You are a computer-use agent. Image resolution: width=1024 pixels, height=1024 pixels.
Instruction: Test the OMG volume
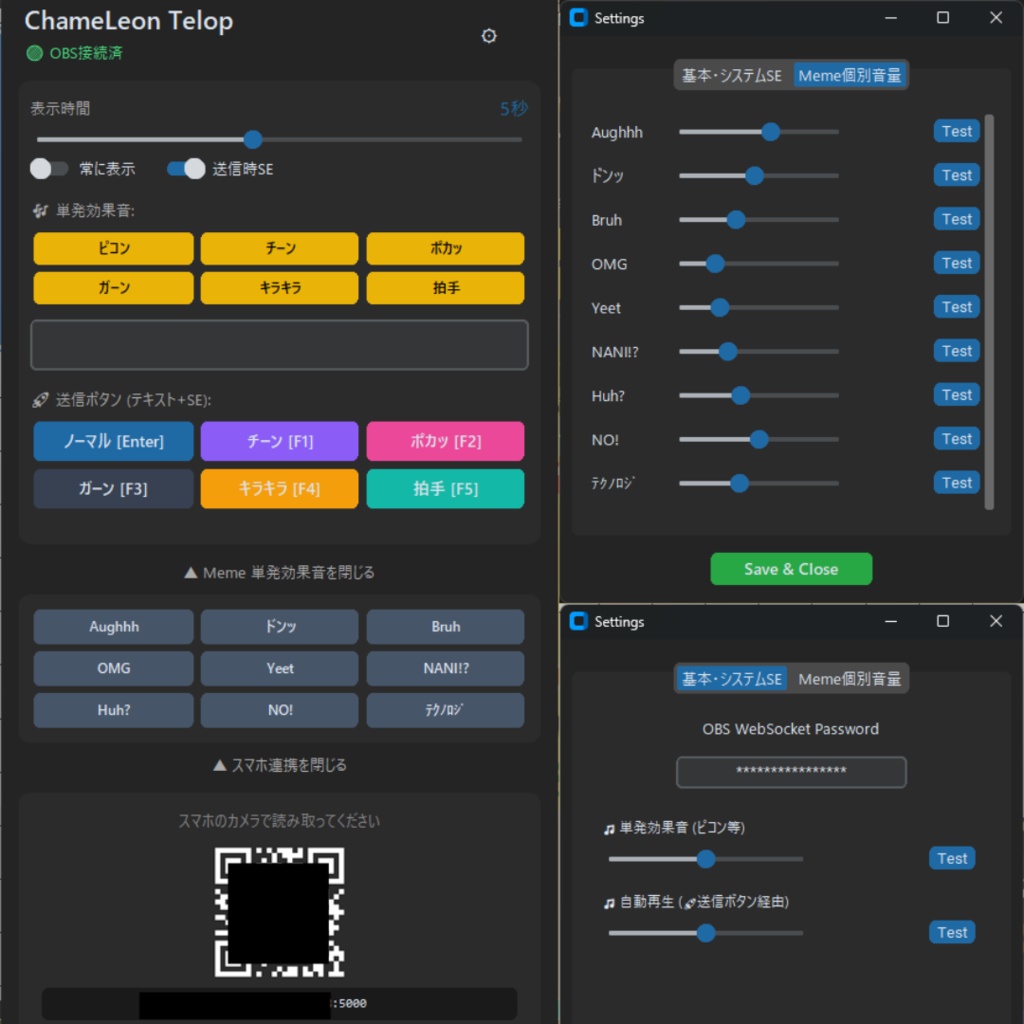[956, 263]
